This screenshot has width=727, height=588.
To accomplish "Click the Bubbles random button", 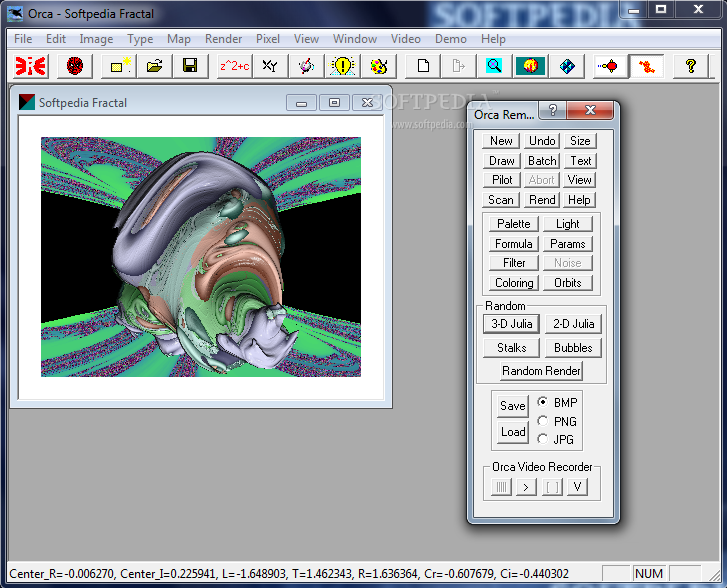I will tap(574, 348).
